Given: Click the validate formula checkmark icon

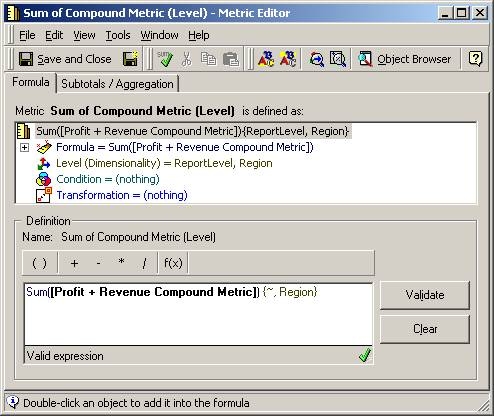Looking at the screenshot, I should point(165,59).
